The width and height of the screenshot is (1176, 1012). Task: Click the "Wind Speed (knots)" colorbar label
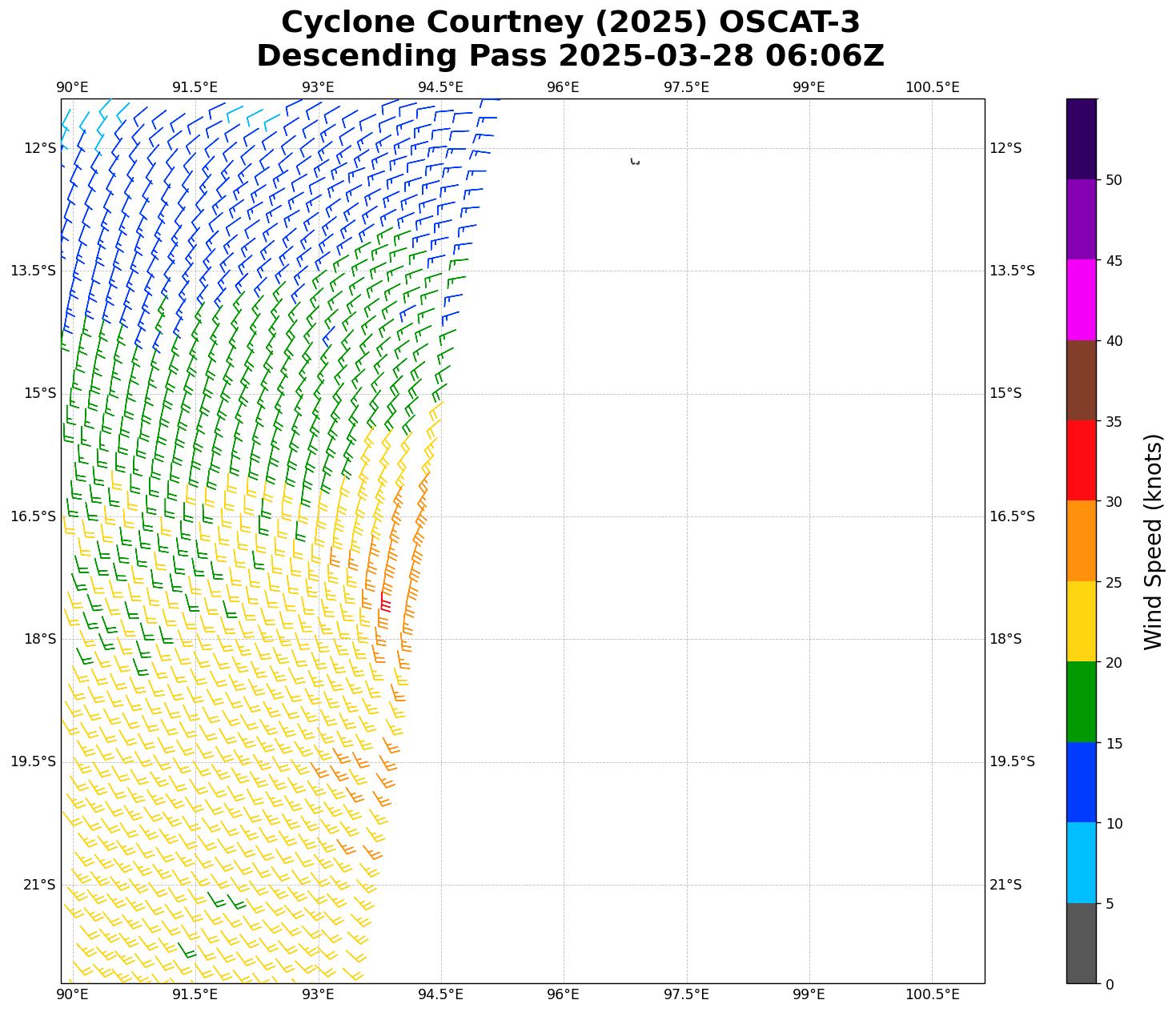click(1153, 541)
